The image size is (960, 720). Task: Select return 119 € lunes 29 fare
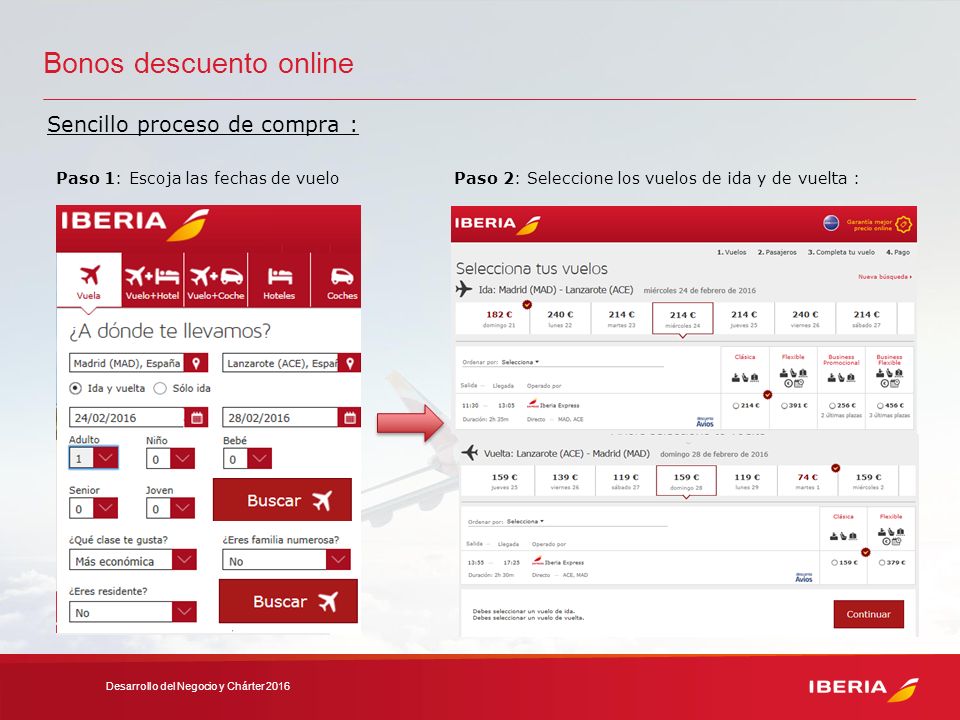pos(747,481)
